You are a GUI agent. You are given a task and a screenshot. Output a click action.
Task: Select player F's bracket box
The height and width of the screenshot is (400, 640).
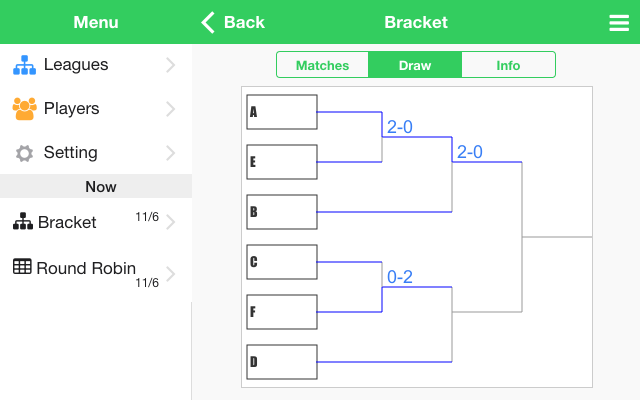pos(282,312)
